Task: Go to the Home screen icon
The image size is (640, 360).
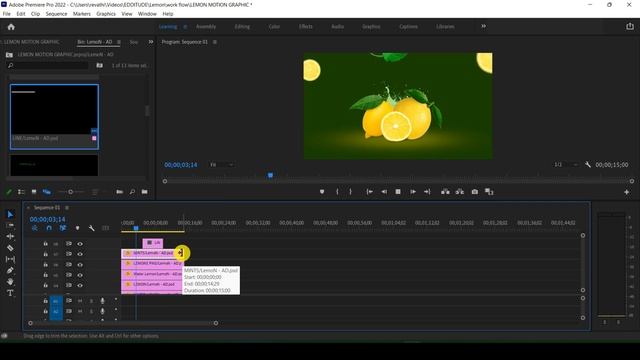Action: [11, 27]
